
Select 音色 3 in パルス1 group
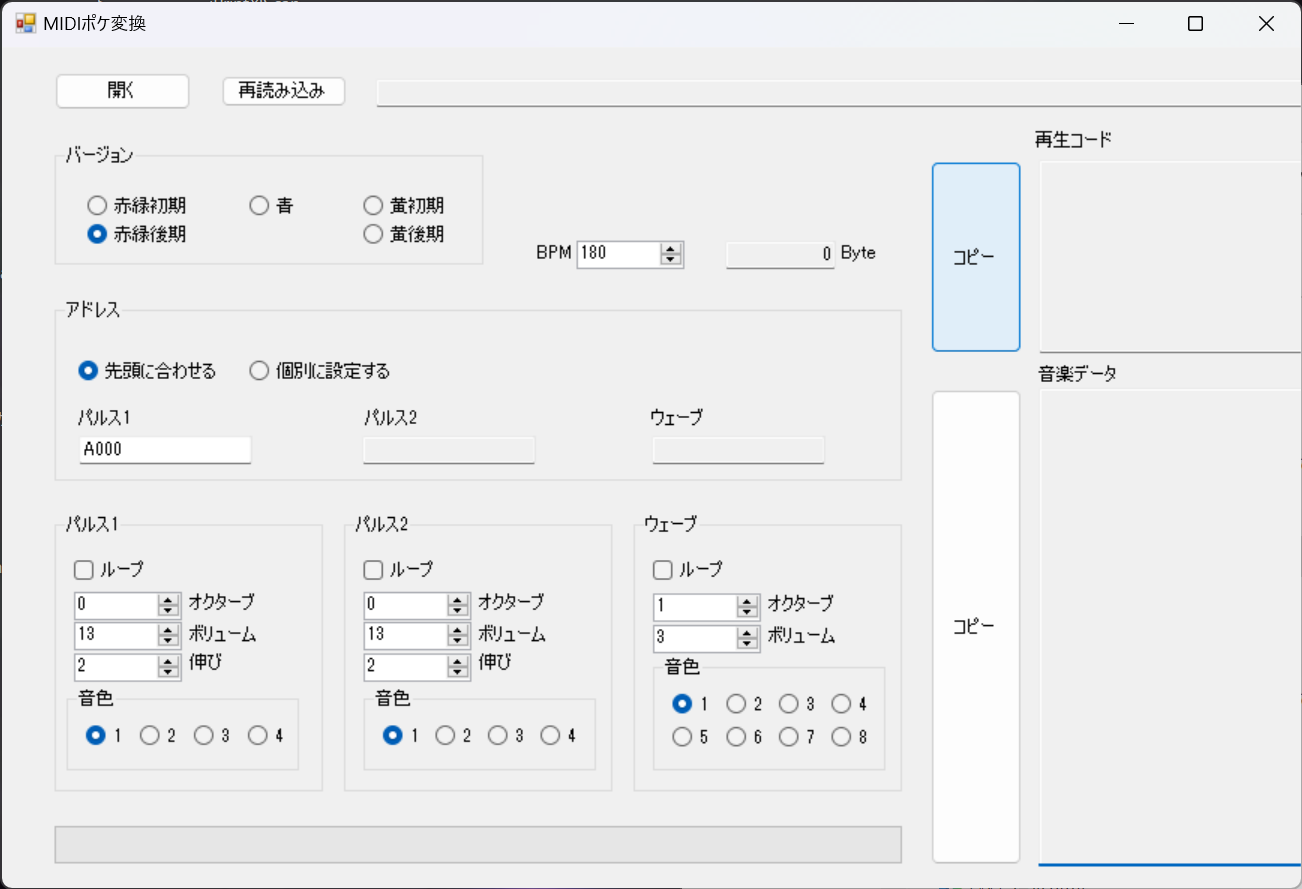[x=204, y=736]
